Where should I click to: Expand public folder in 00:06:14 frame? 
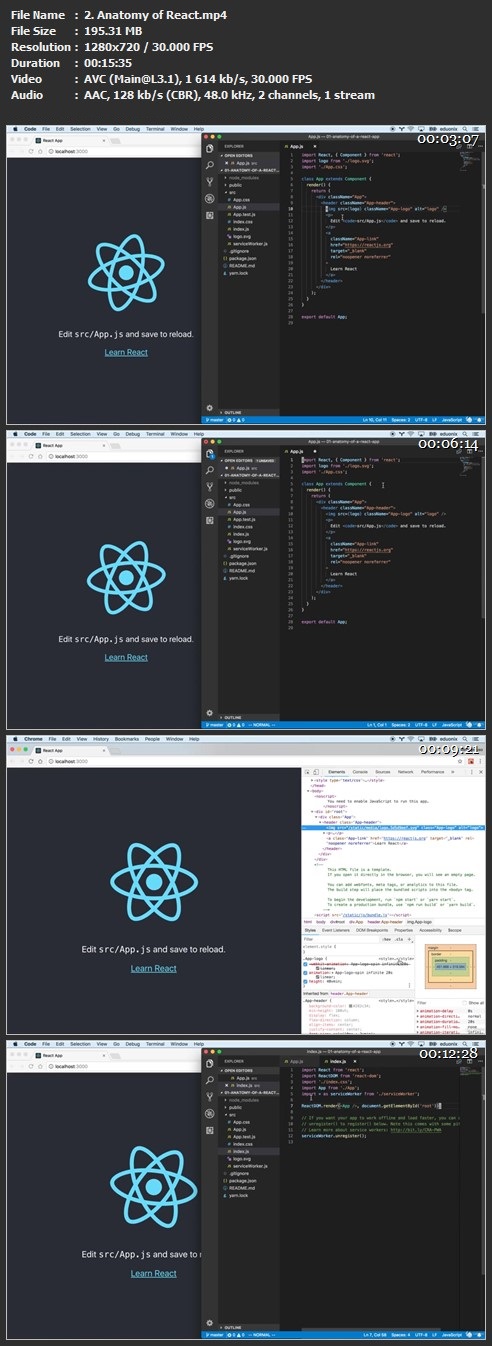pos(250,490)
